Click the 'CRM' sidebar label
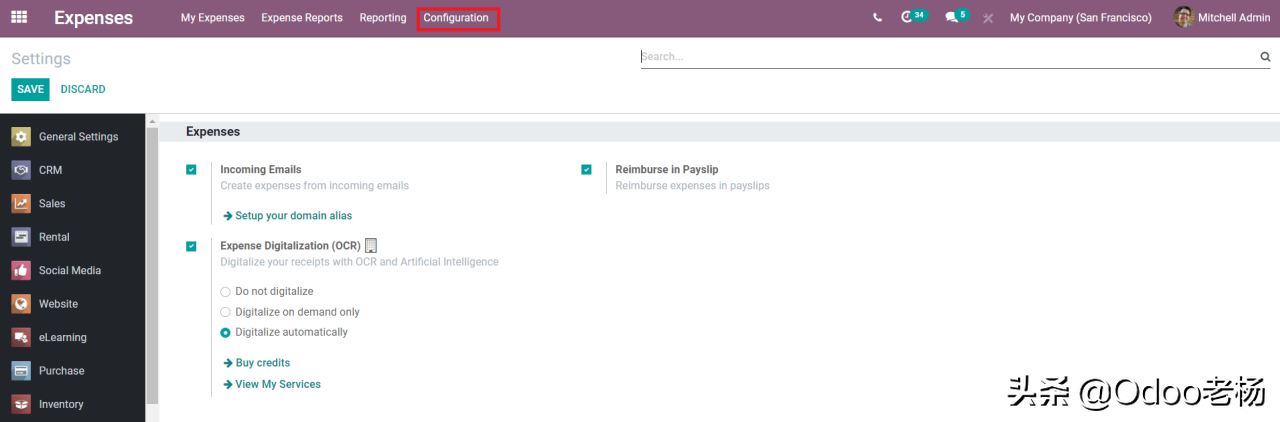 pos(50,170)
